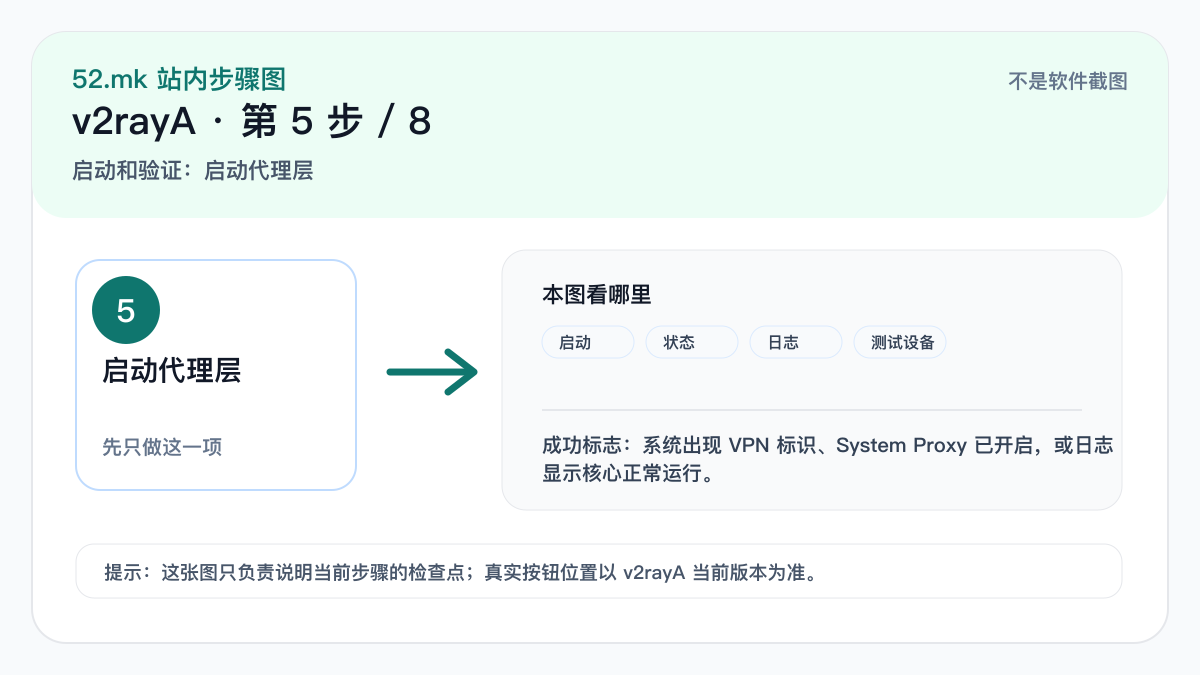Click the 状态 tag chip
The height and width of the screenshot is (675, 1200).
[692, 342]
